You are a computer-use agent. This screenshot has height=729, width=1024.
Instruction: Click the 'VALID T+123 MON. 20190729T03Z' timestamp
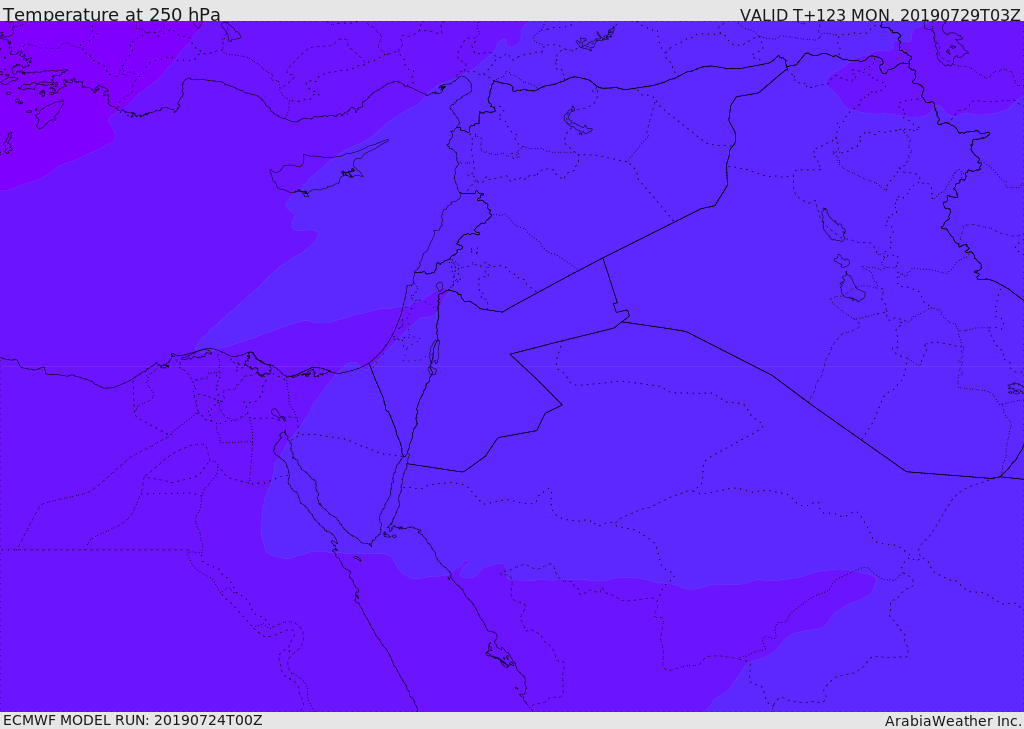[880, 14]
